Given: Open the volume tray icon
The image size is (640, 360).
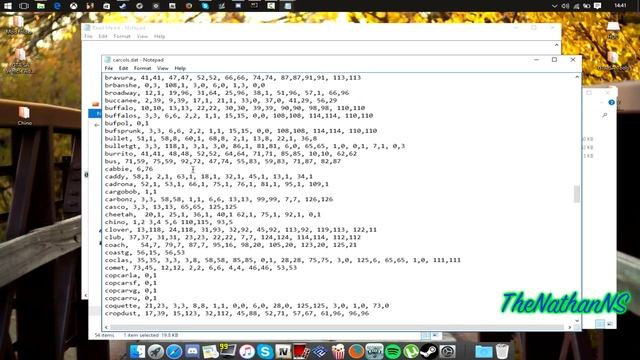Looking at the screenshot, I should click(x=565, y=6).
